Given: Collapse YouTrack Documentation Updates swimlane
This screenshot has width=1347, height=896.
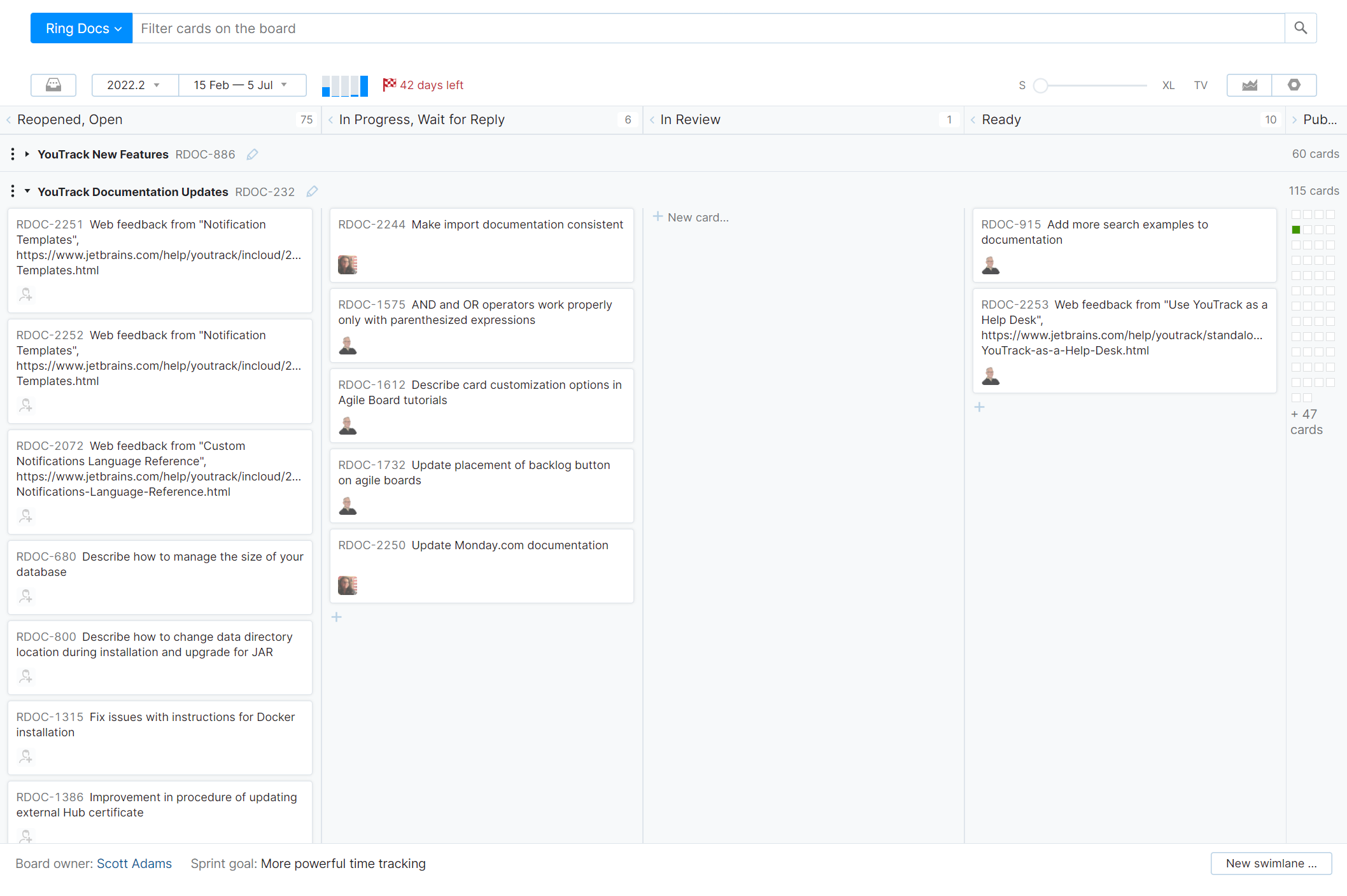Looking at the screenshot, I should click(x=27, y=192).
